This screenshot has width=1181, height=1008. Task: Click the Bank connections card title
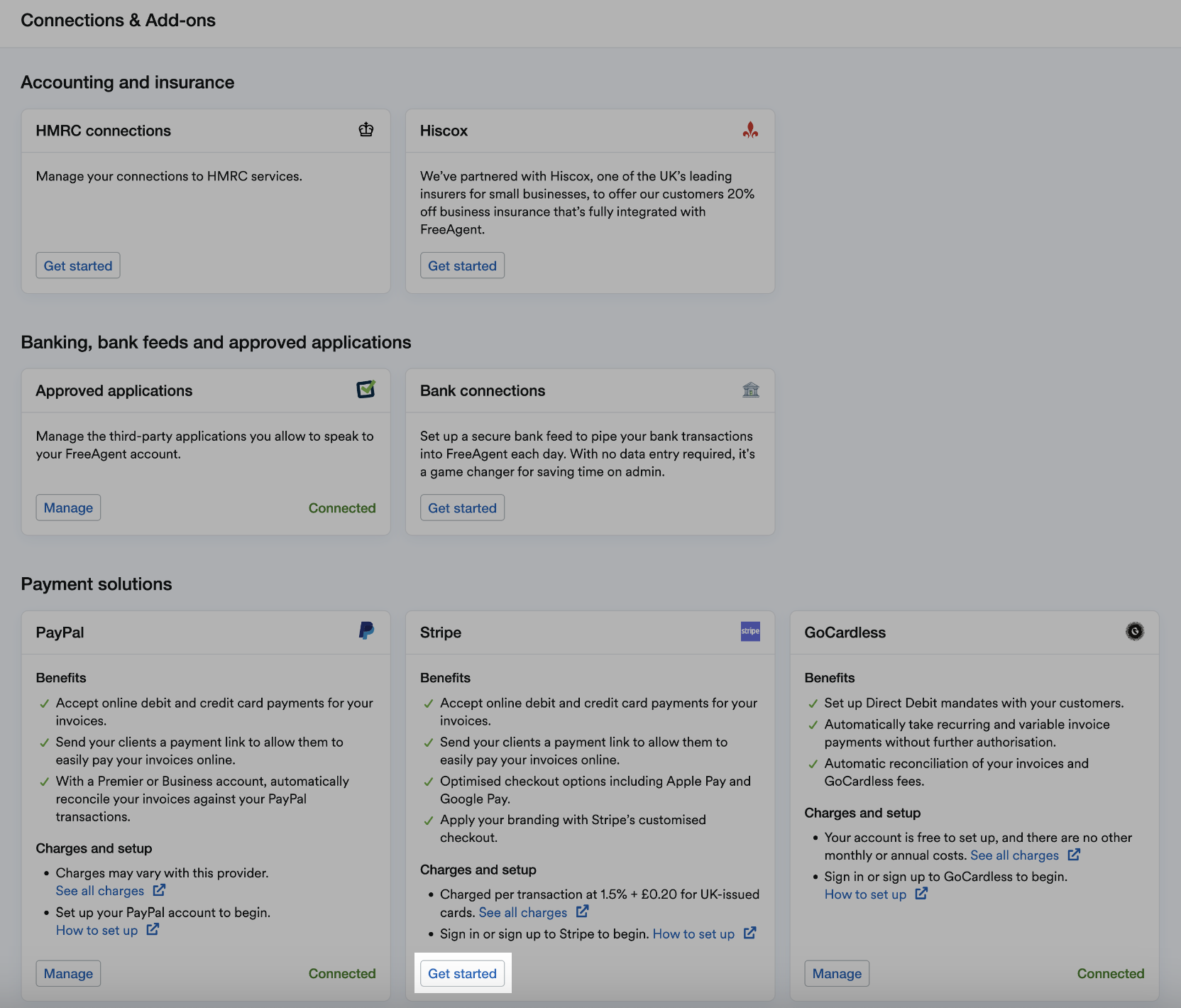[x=483, y=390]
